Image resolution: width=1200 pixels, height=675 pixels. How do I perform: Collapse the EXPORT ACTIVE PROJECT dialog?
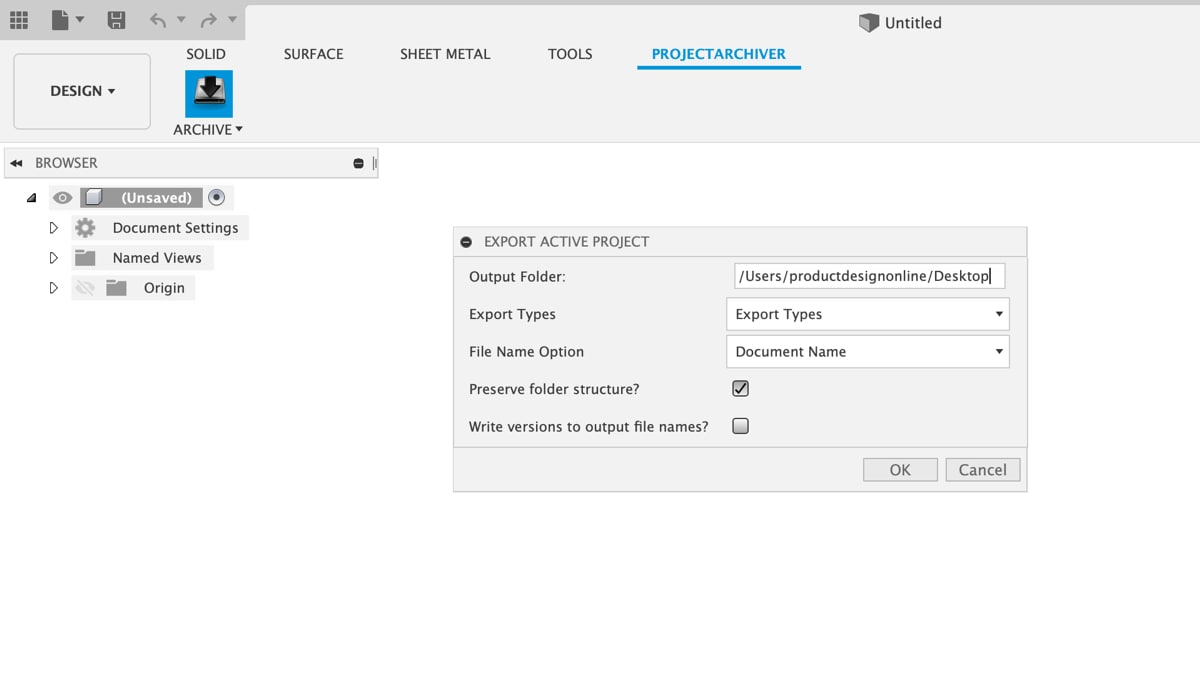(x=466, y=242)
